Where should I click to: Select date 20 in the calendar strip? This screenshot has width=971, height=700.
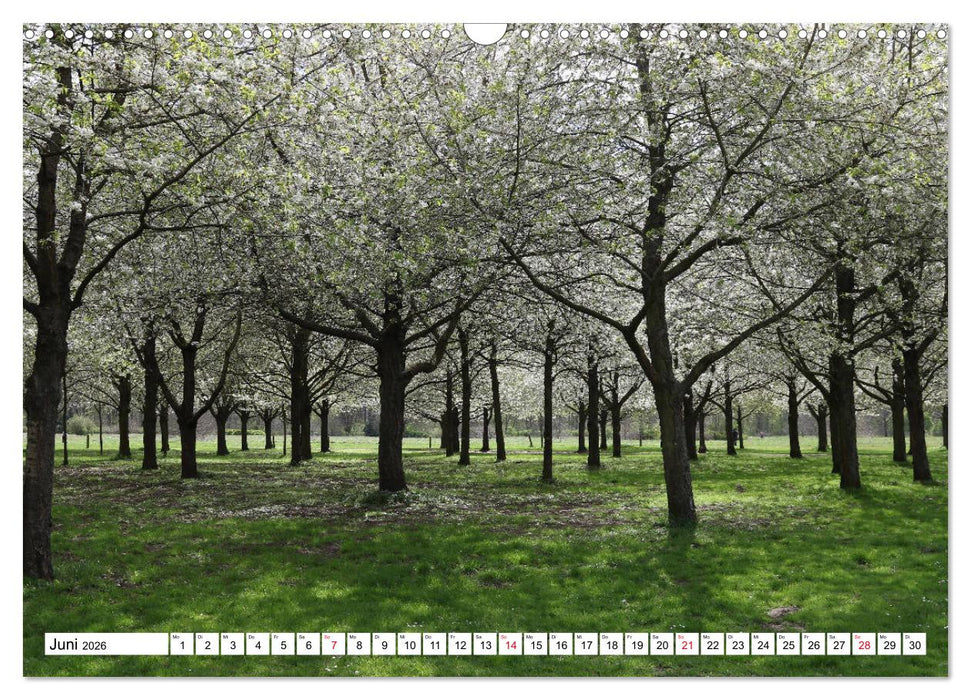pyautogui.click(x=661, y=644)
